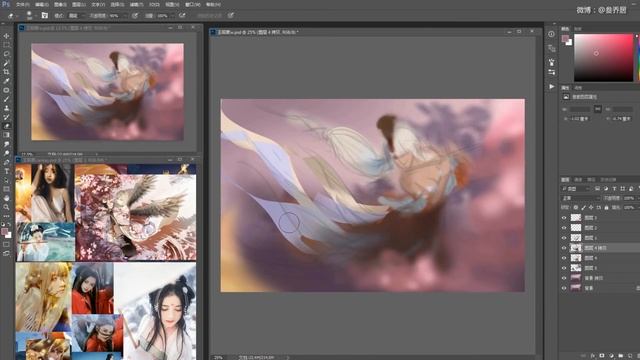
Task: Open the 编辑 menu
Action: (41, 4)
